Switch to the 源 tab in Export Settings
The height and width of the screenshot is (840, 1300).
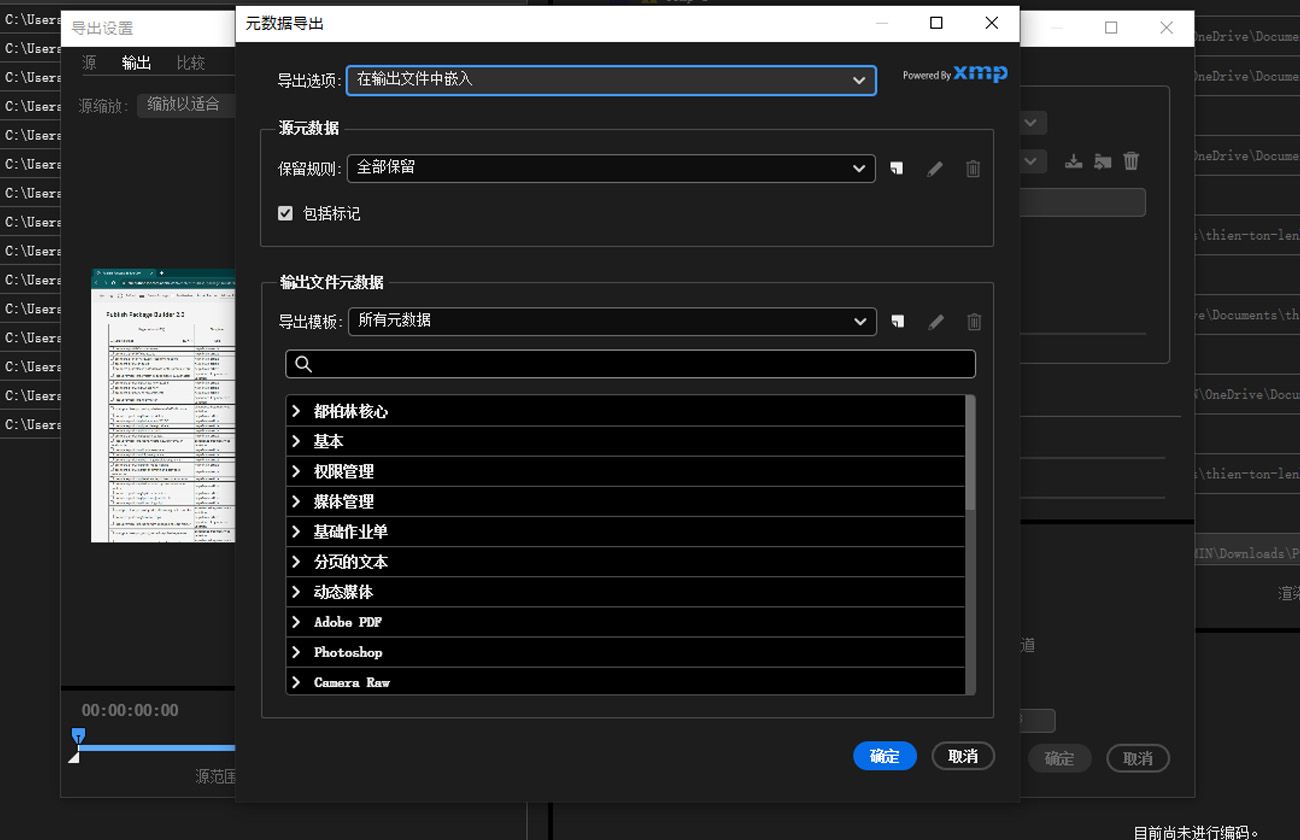pos(89,63)
